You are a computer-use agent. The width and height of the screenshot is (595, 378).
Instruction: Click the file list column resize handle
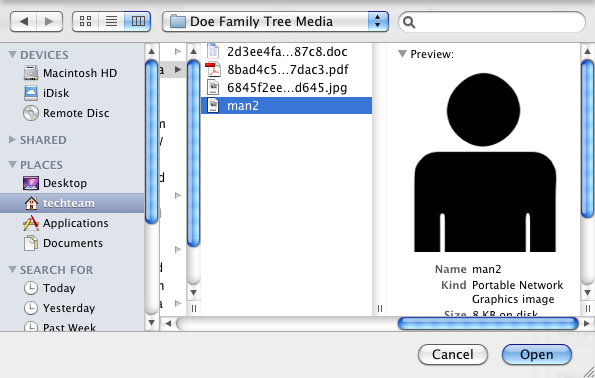[x=380, y=309]
